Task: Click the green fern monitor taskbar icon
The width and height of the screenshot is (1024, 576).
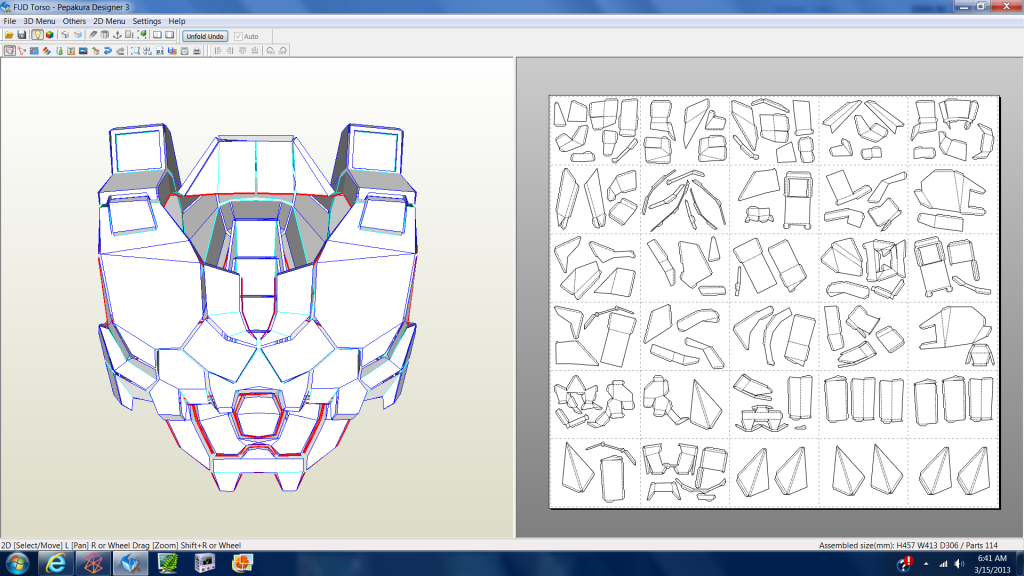Action: [168, 563]
